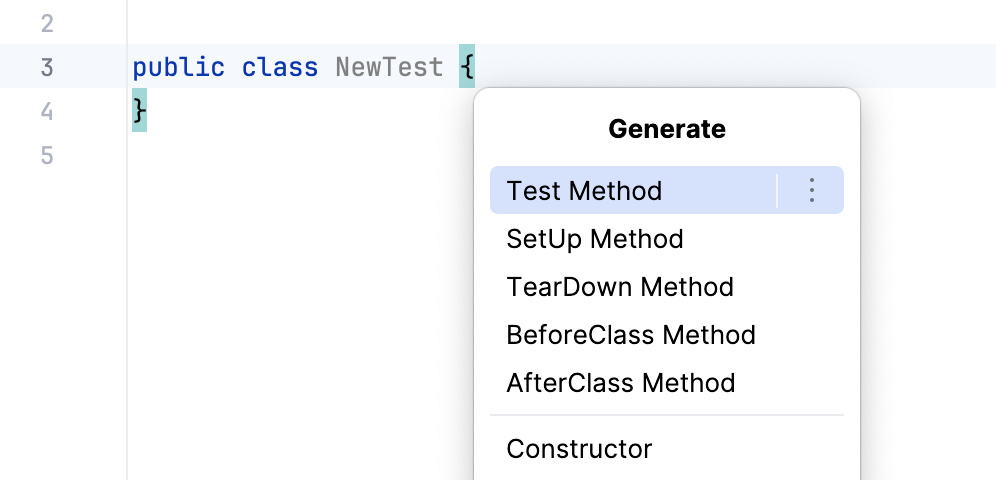Click line number 4 in gutter
Image resolution: width=996 pixels, height=480 pixels.
[x=47, y=111]
